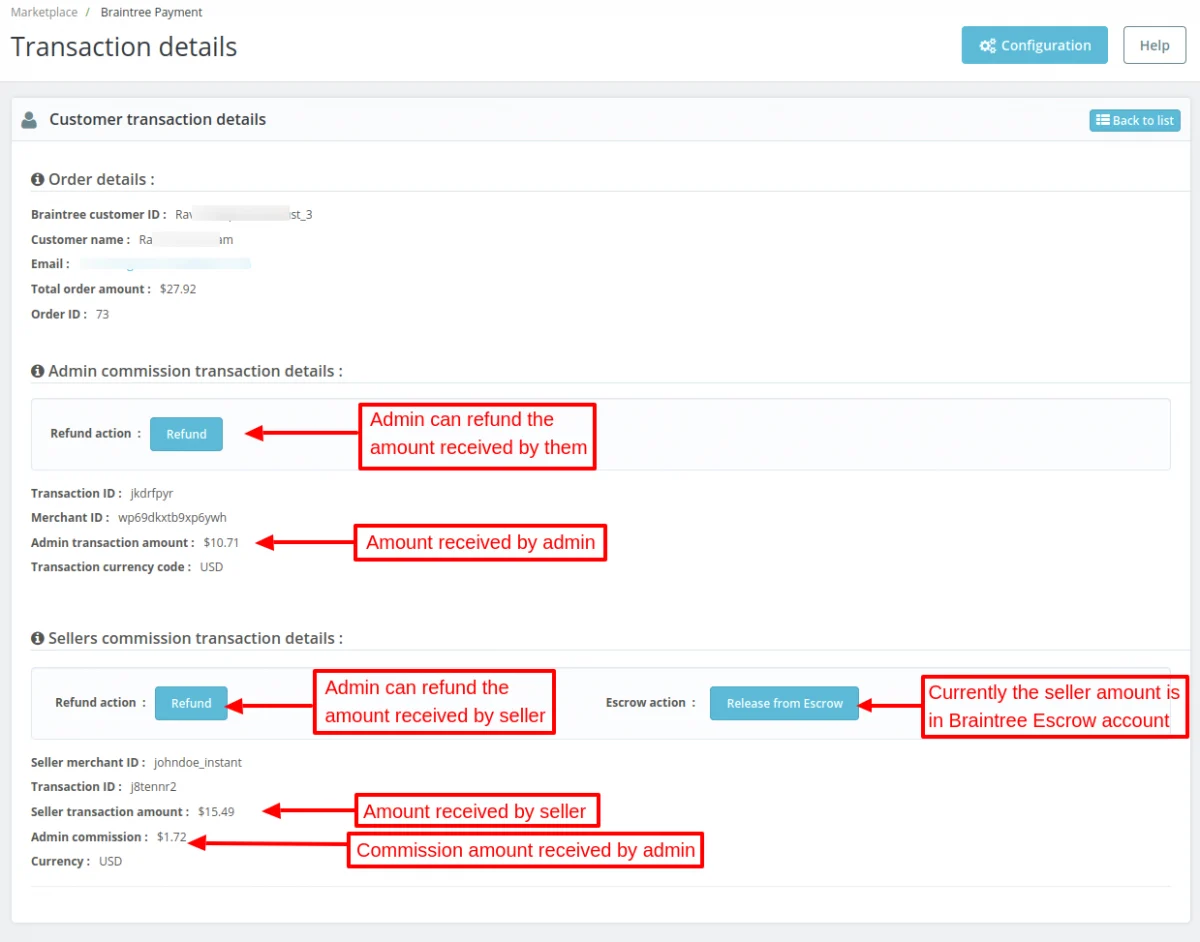1200x942 pixels.
Task: Click the Total order amount $27.92
Action: tap(178, 289)
